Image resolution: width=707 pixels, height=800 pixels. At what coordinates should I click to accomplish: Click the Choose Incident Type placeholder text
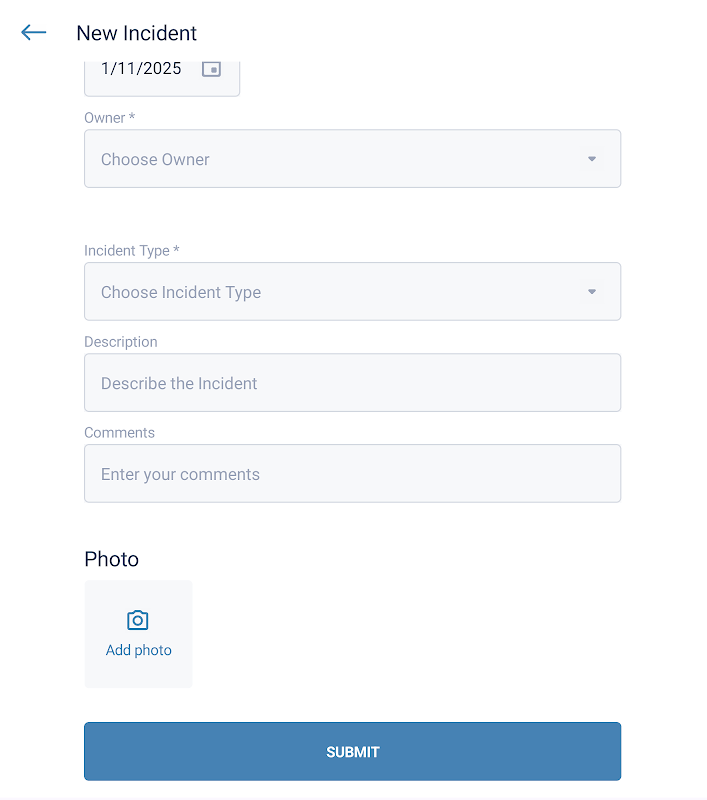(181, 292)
